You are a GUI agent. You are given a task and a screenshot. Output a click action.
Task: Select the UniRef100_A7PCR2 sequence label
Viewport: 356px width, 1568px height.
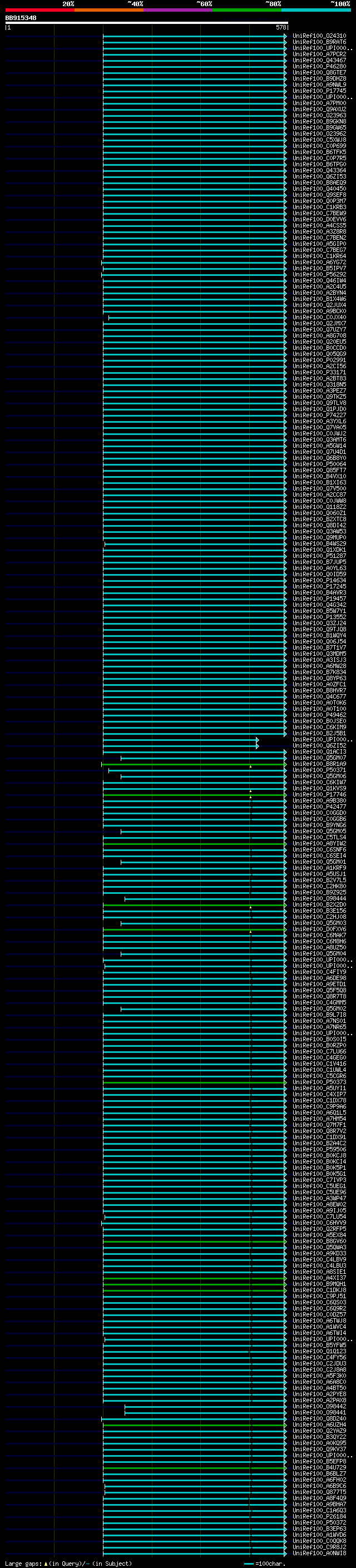[319, 54]
